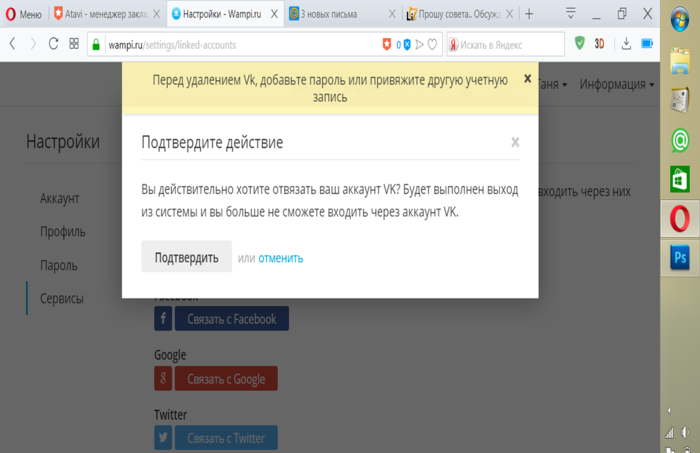Click the Связать с Twitter button

pos(226,437)
